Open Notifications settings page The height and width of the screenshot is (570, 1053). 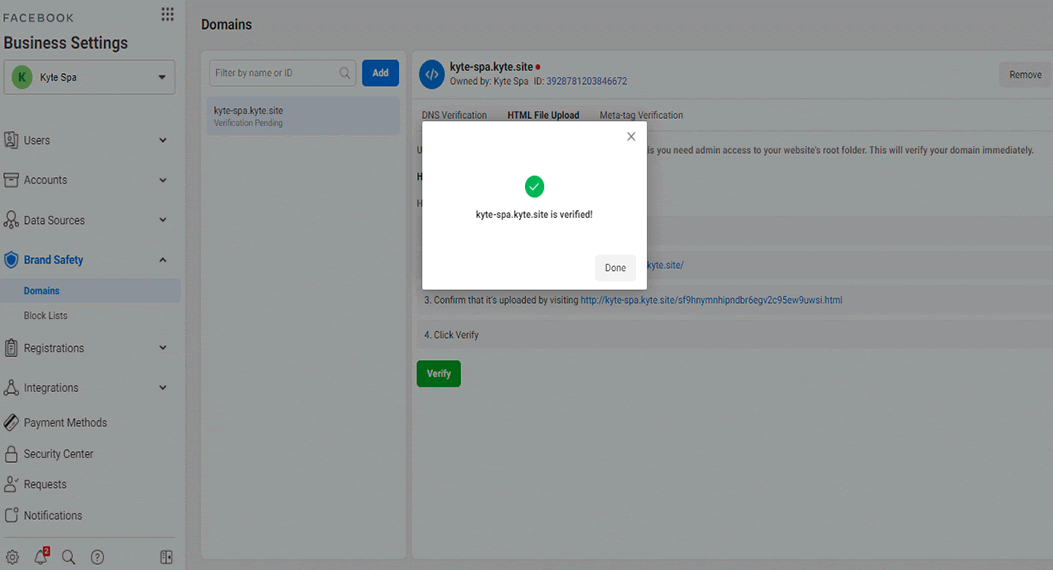[x=53, y=515]
